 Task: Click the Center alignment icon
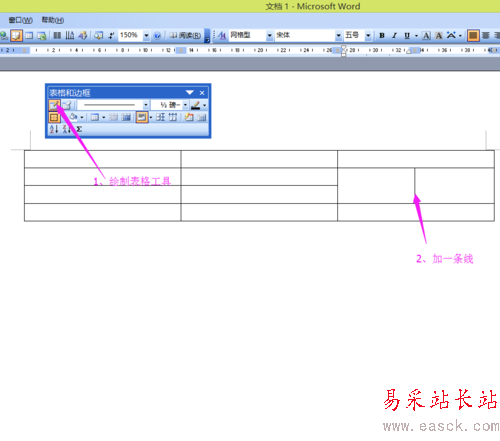point(486,35)
